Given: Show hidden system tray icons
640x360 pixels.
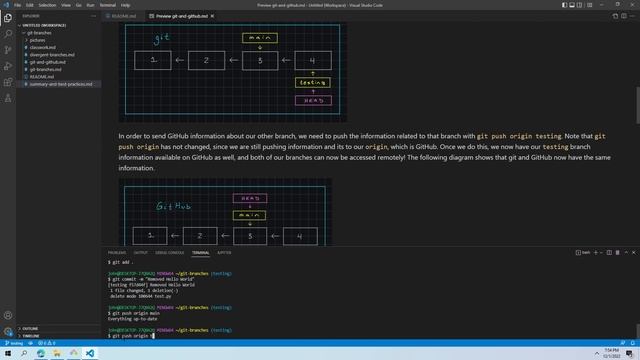Looking at the screenshot, I should pyautogui.click(x=597, y=353).
